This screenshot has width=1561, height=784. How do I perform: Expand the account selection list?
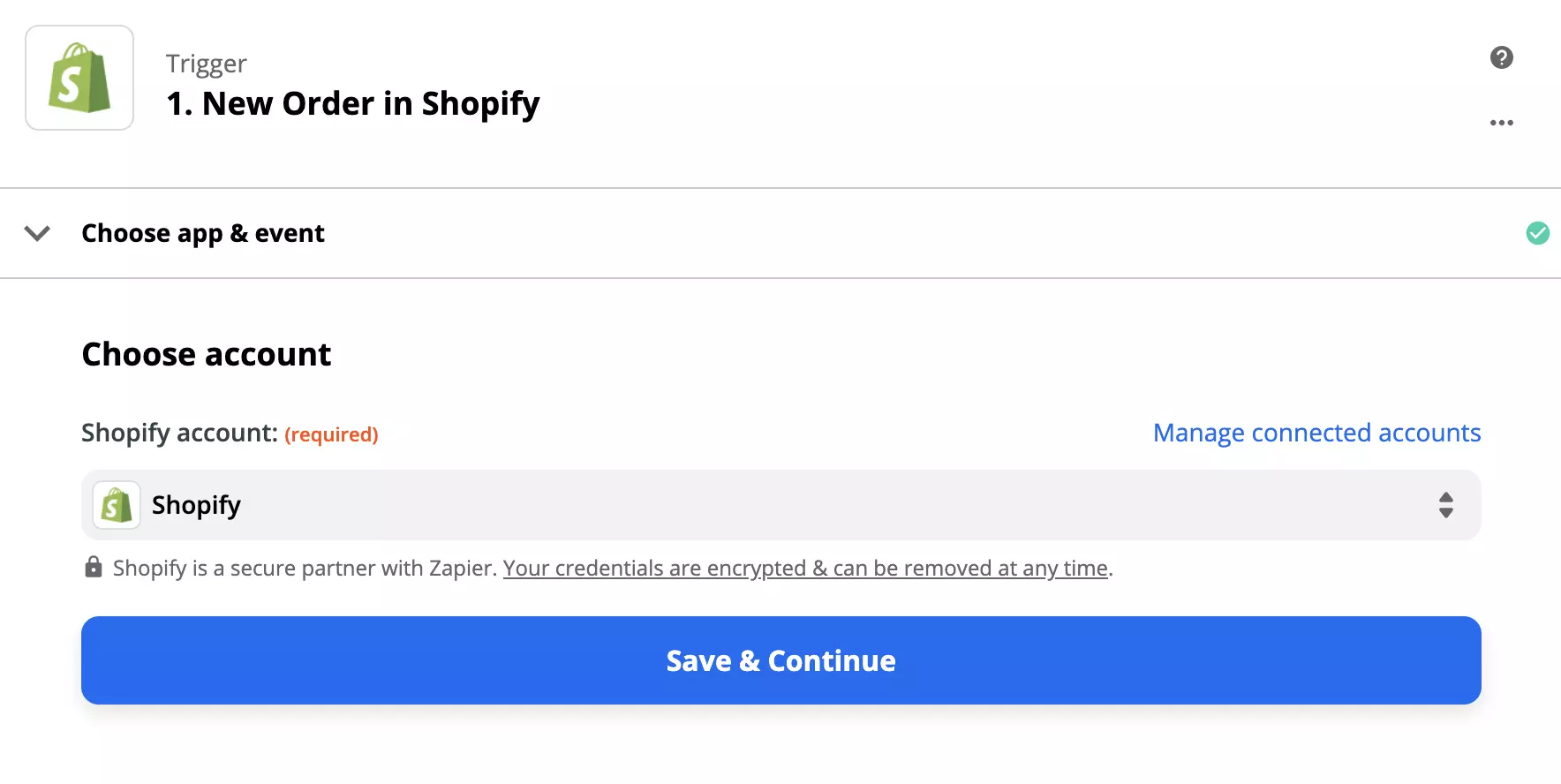tap(780, 504)
